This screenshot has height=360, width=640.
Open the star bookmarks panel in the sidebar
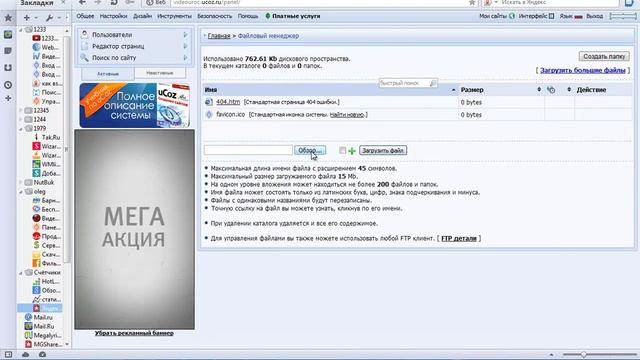tap(8, 18)
